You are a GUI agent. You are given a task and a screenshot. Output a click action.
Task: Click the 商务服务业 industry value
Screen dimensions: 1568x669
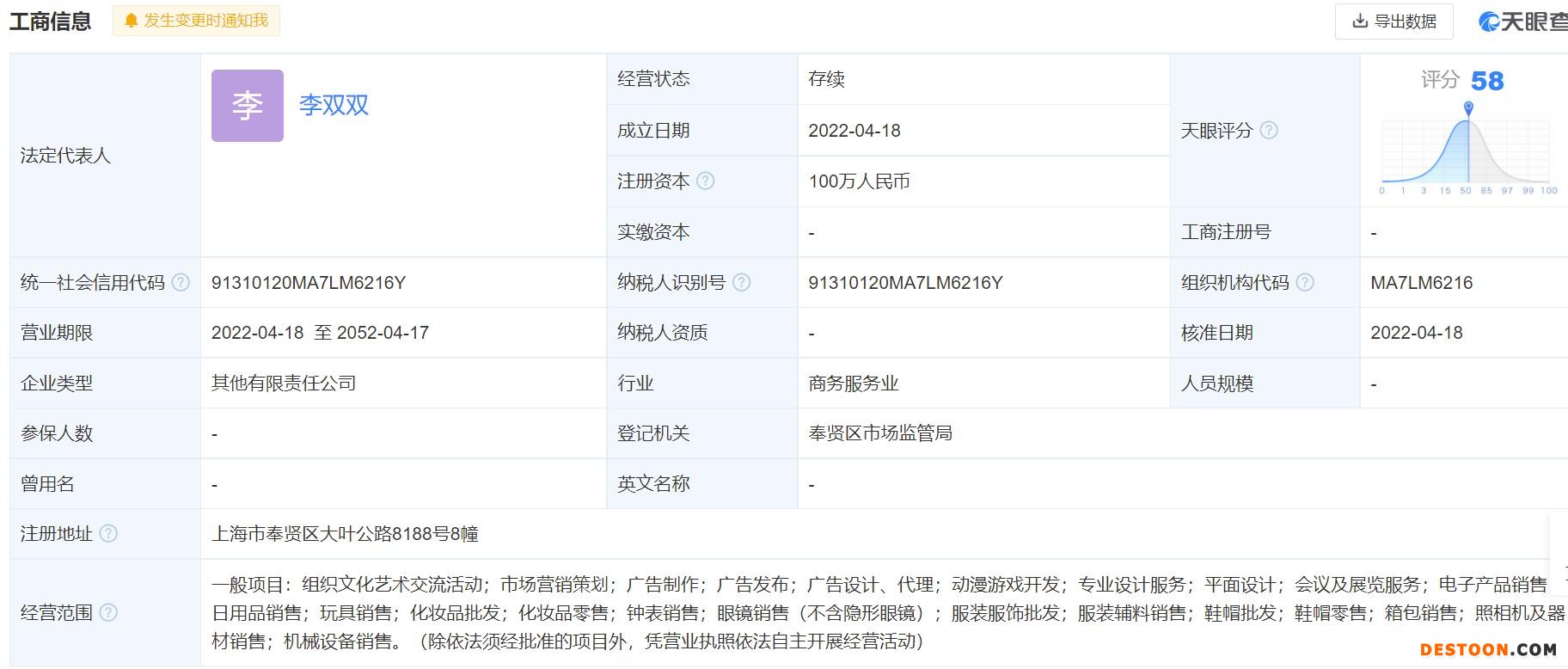853,384
